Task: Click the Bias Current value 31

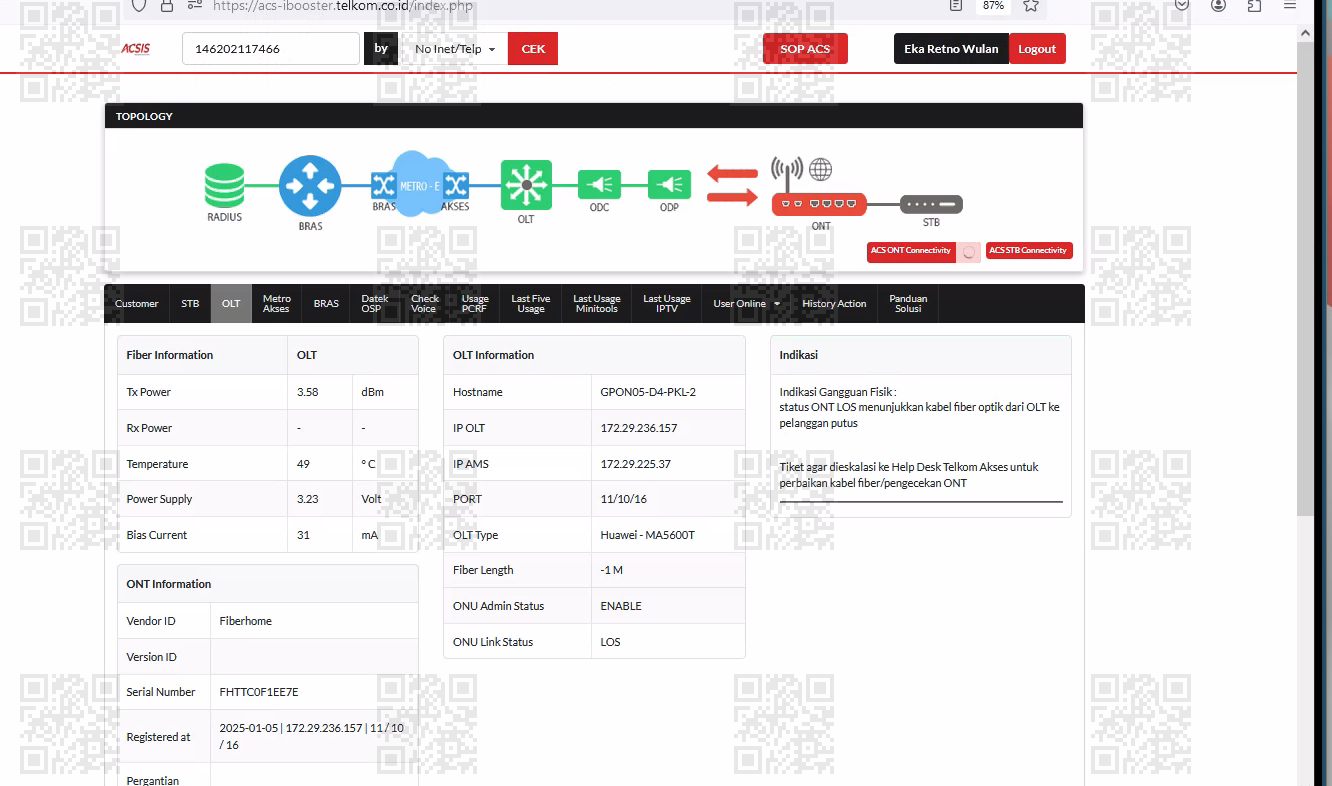Action: [x=303, y=535]
